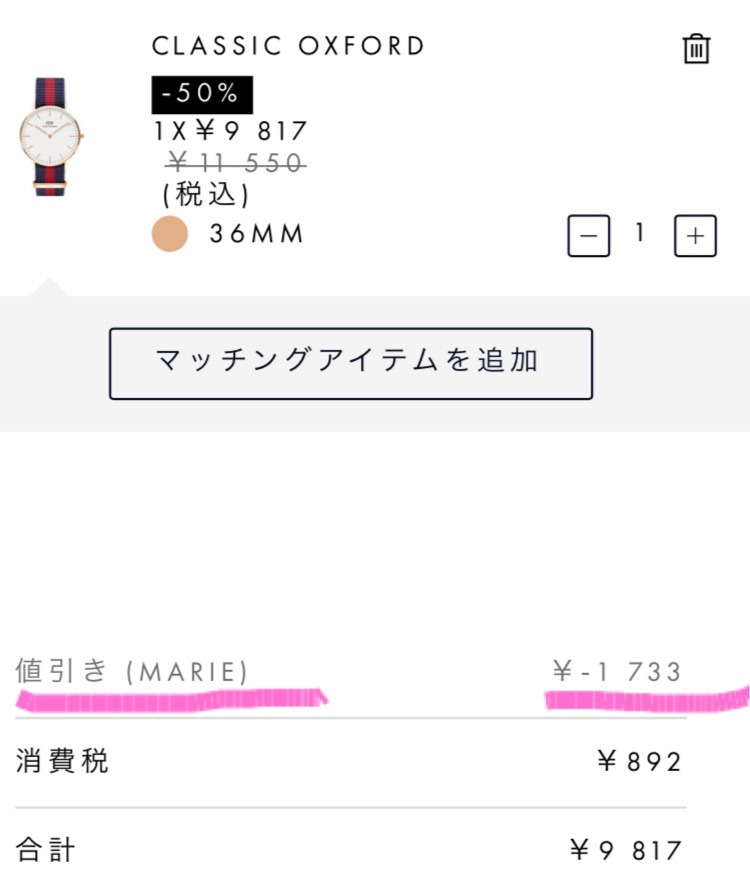Screen dimensions: 750x889
Task: Click the 合計 total label
Action: (46, 851)
